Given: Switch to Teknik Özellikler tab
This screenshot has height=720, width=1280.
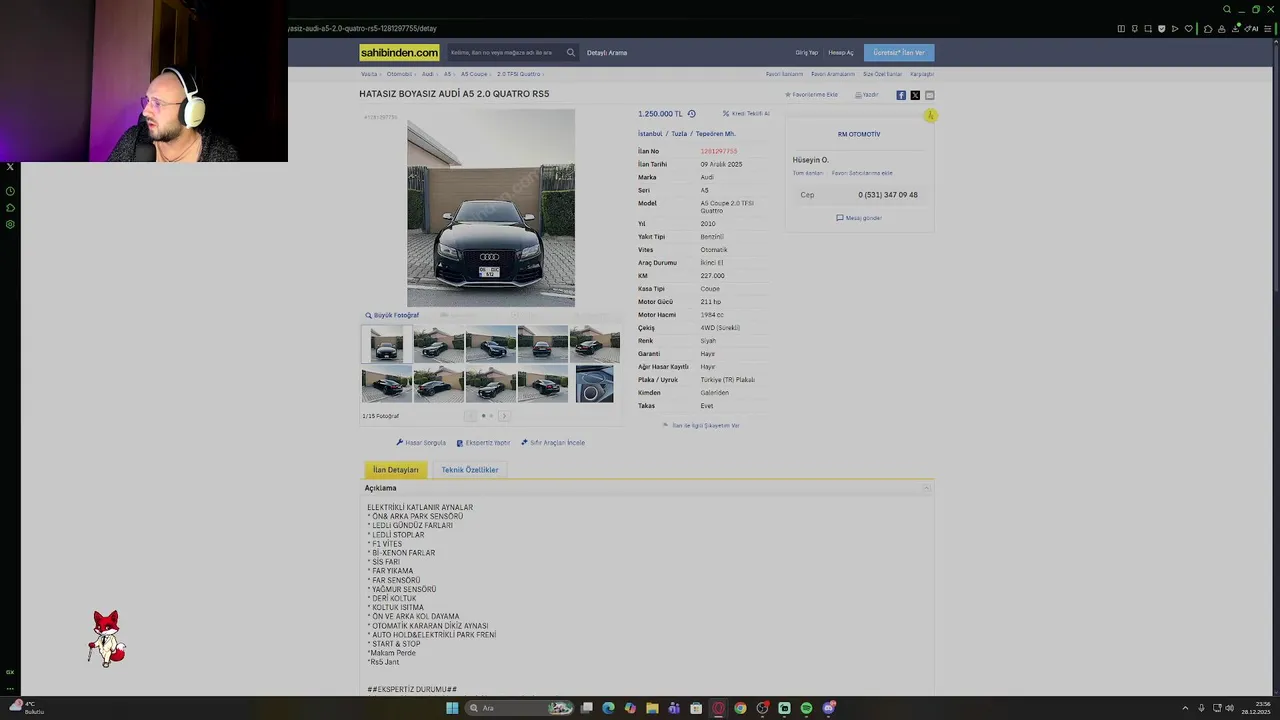Looking at the screenshot, I should (470, 470).
